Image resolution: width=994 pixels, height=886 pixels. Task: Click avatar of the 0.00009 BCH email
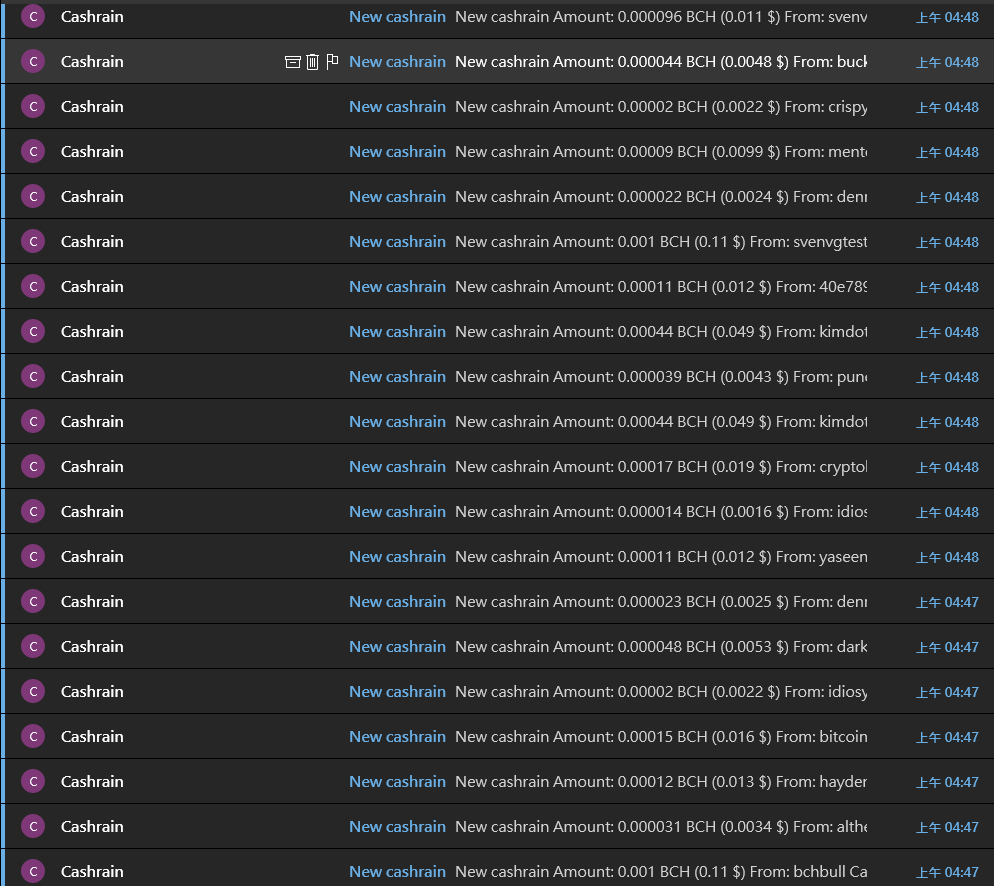click(x=33, y=151)
